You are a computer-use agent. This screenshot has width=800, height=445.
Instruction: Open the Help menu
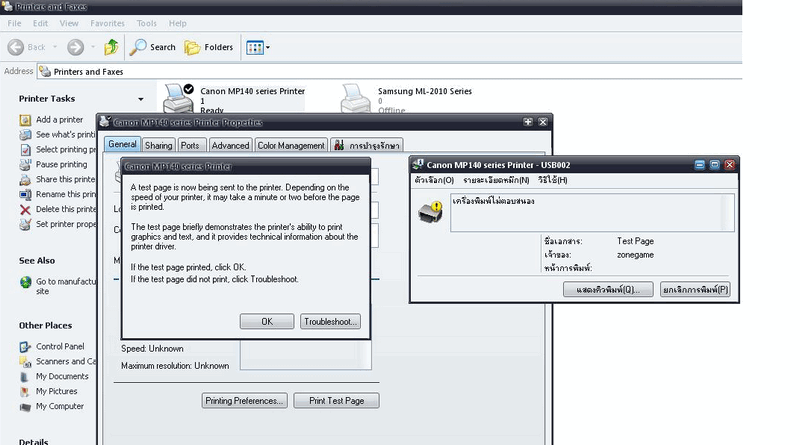[x=178, y=23]
